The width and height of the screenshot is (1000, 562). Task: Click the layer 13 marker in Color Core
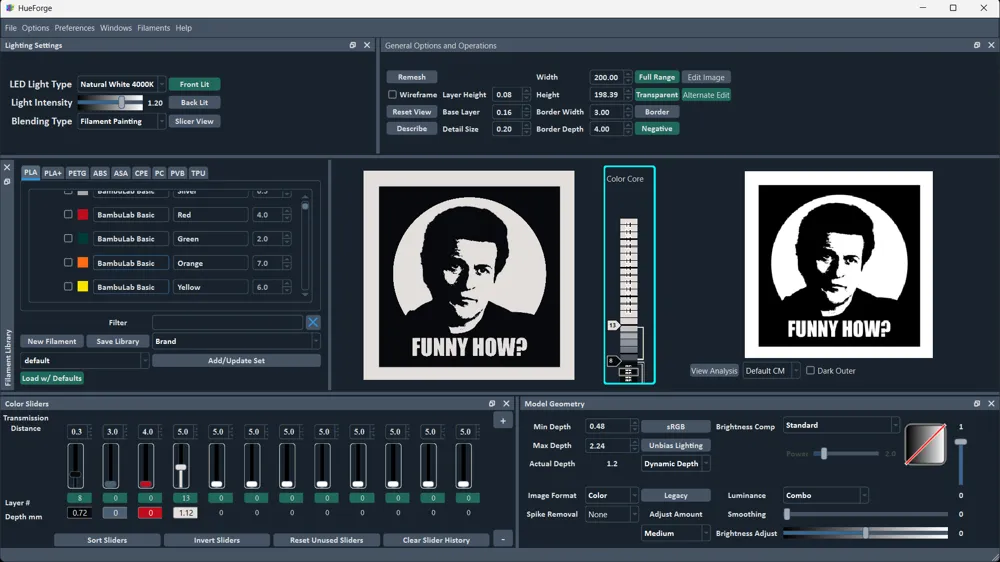coord(613,325)
